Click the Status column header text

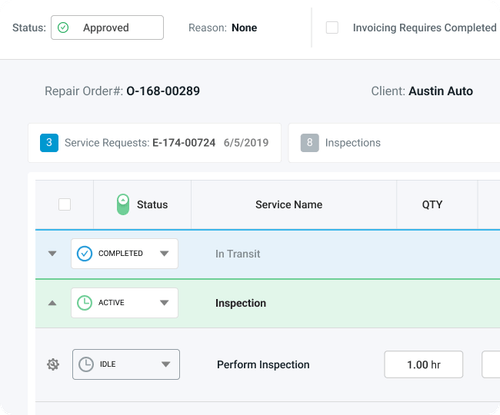(x=152, y=204)
